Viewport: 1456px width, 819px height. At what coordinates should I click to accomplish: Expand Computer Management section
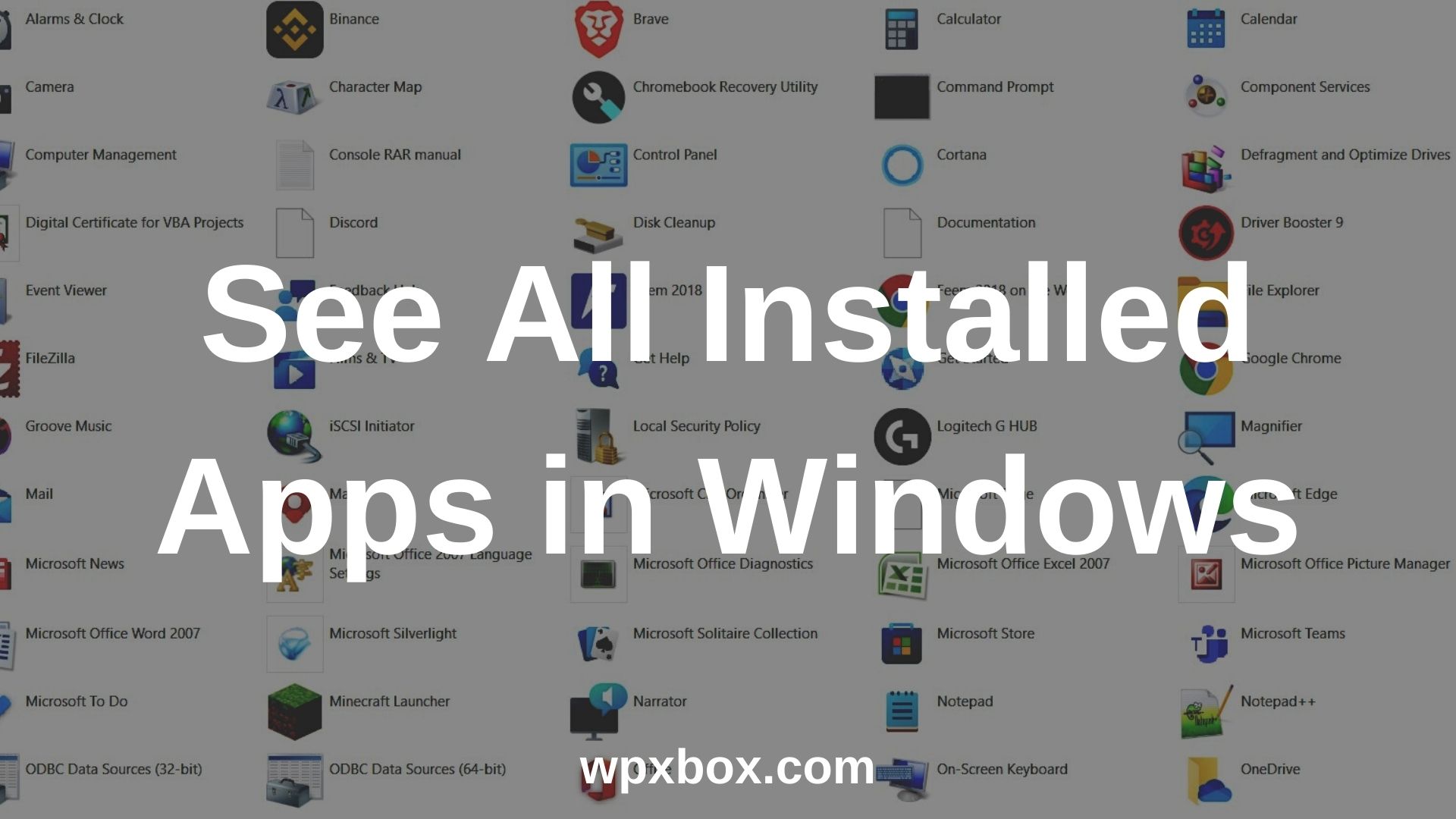101,154
